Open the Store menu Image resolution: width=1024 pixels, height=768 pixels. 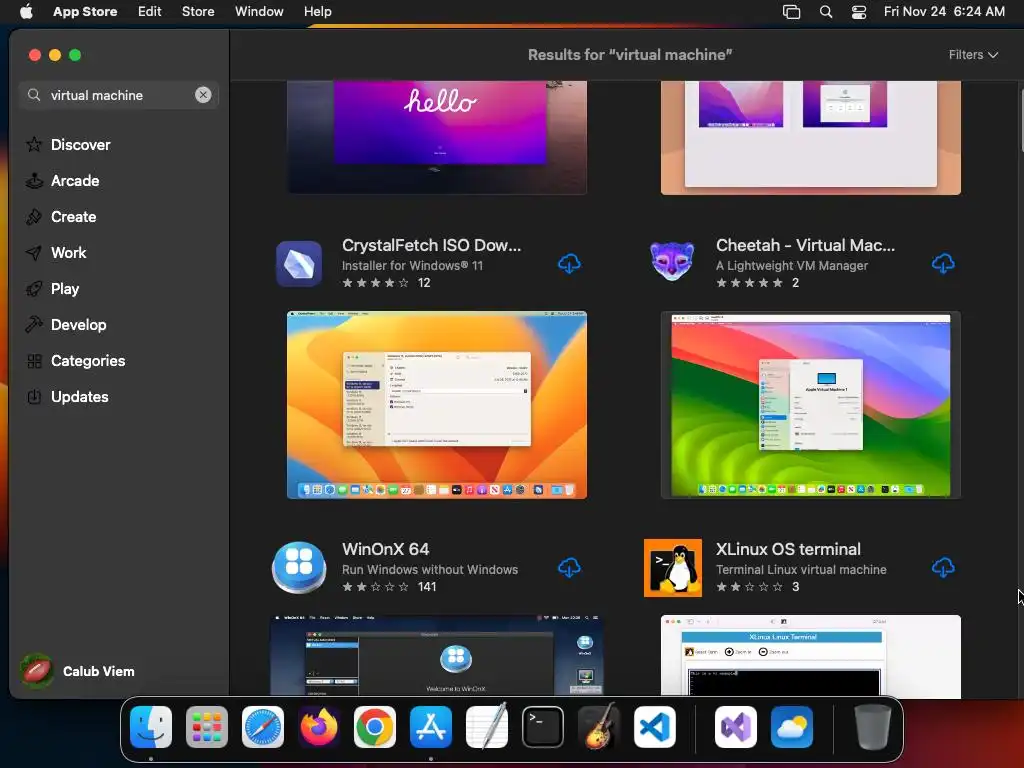[x=198, y=11]
